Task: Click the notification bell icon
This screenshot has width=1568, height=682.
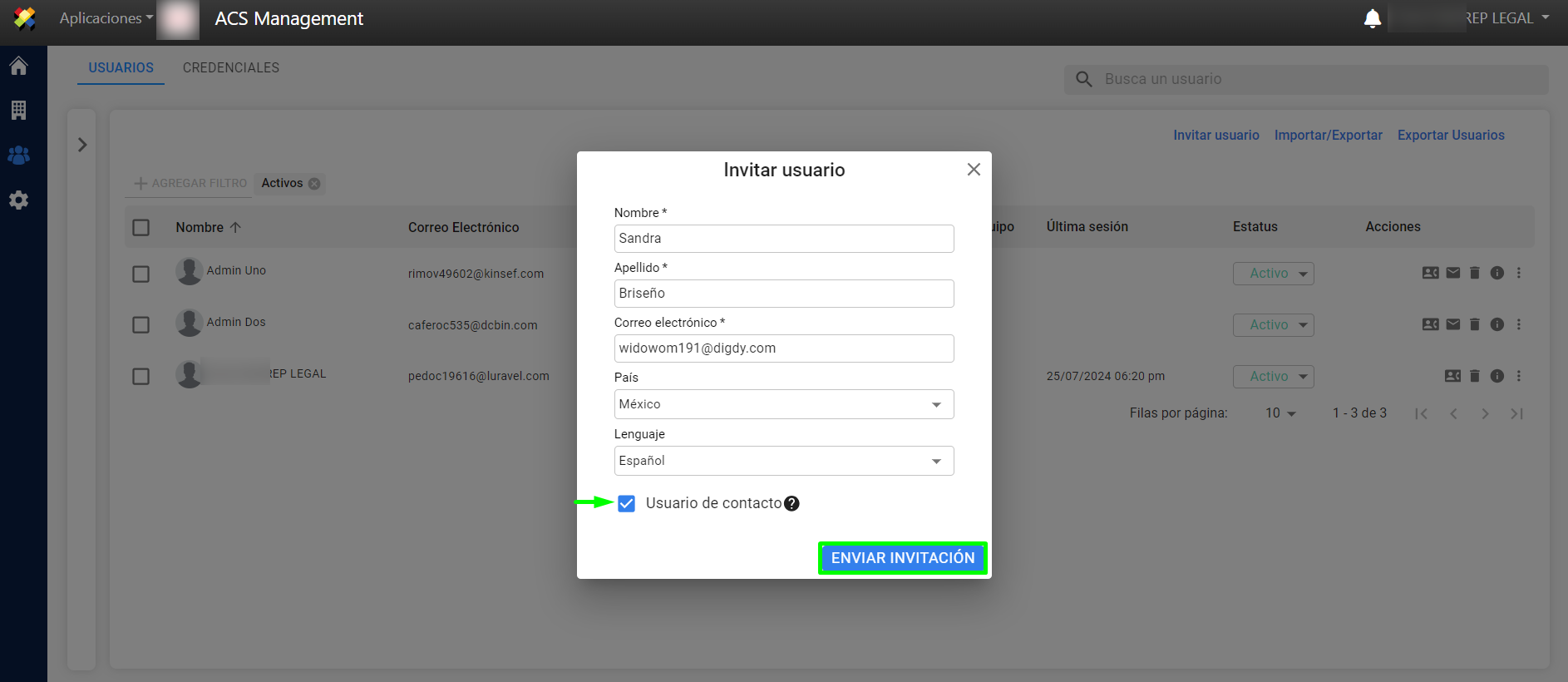Action: pos(1373,18)
